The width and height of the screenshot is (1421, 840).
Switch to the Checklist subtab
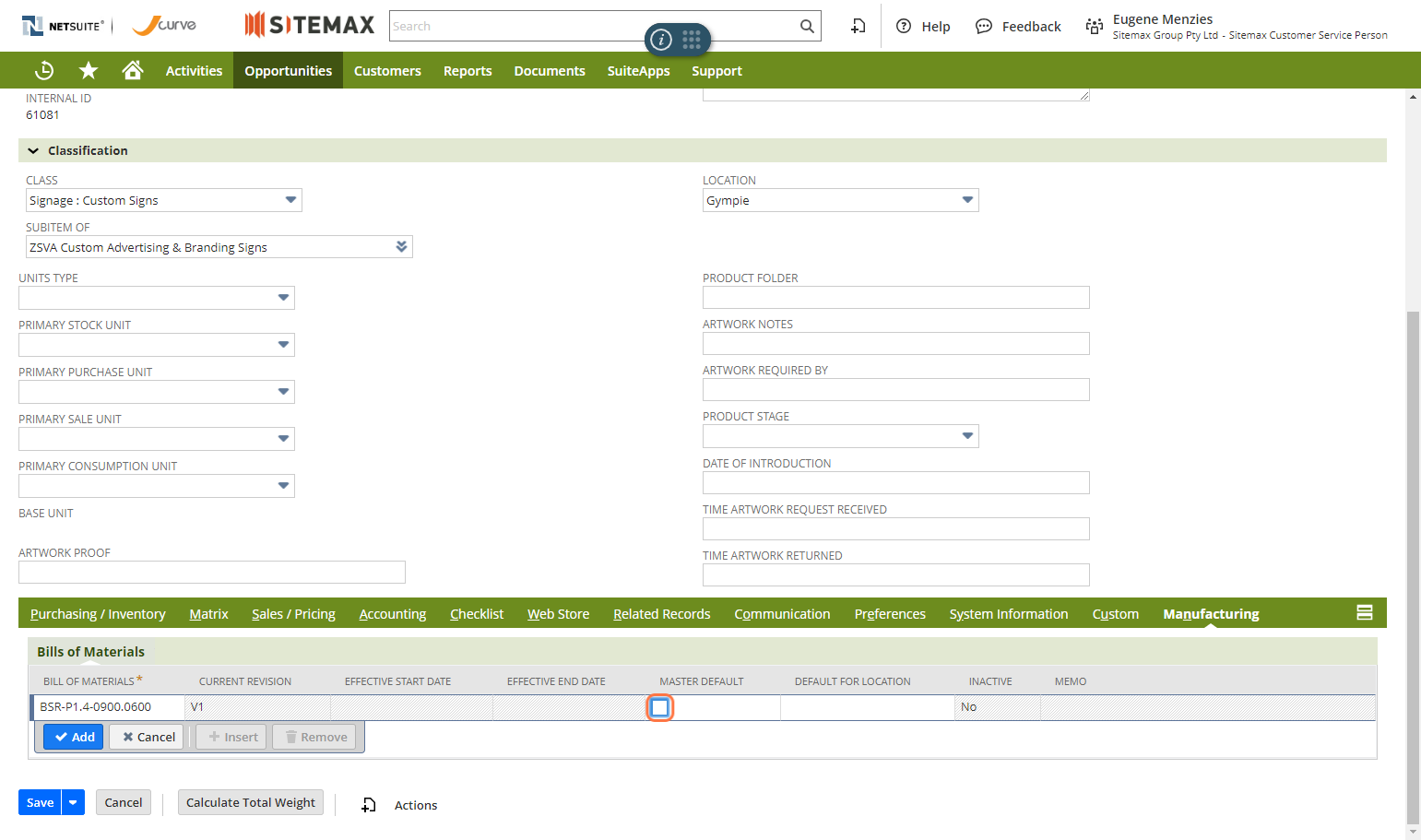click(x=477, y=613)
